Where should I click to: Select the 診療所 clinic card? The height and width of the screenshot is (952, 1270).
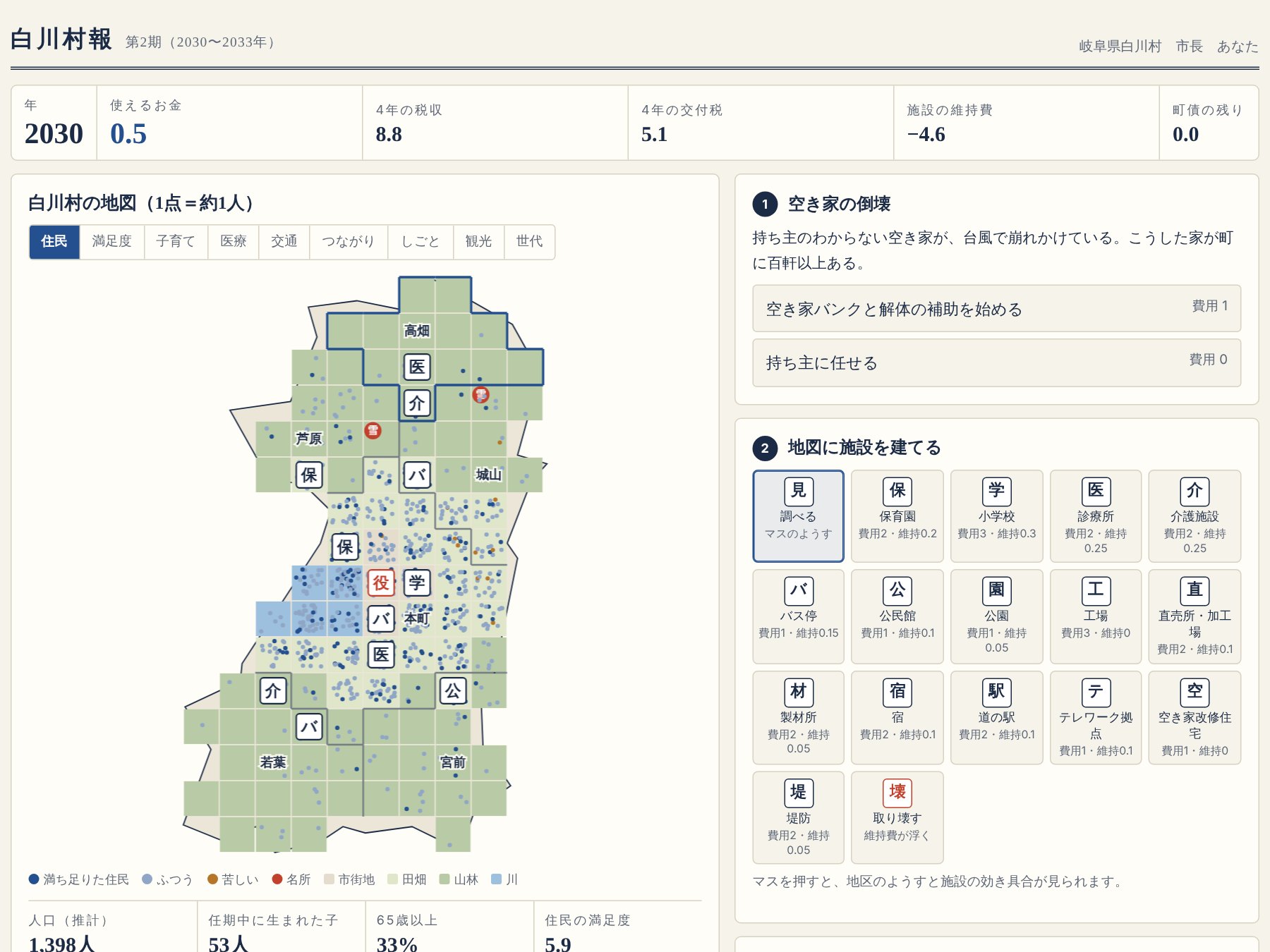pos(1096,515)
